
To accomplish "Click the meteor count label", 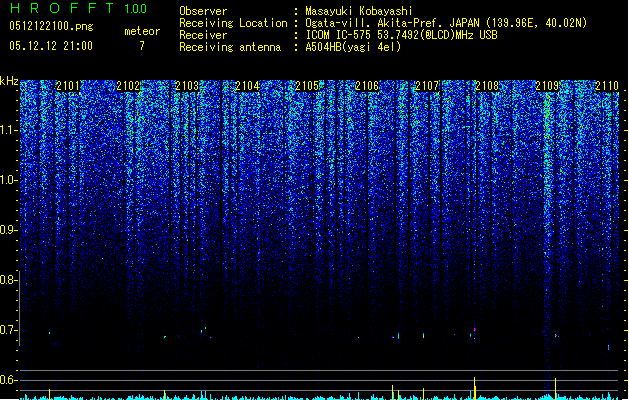I will (x=142, y=31).
